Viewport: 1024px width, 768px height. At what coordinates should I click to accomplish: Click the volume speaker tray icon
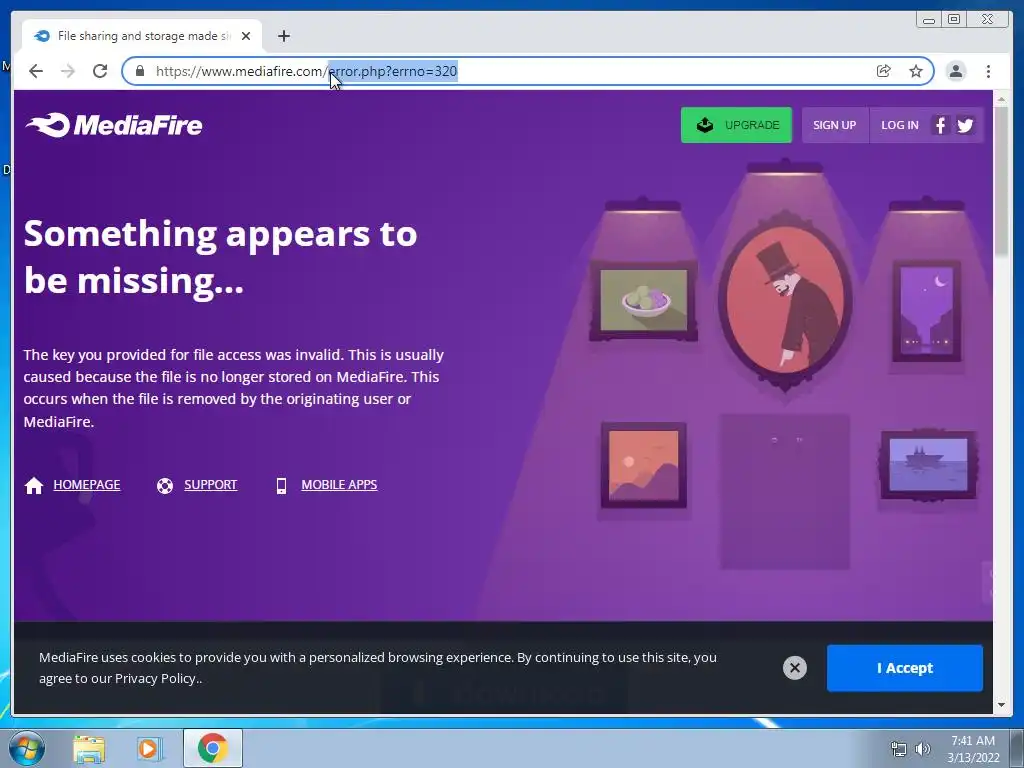coord(923,749)
